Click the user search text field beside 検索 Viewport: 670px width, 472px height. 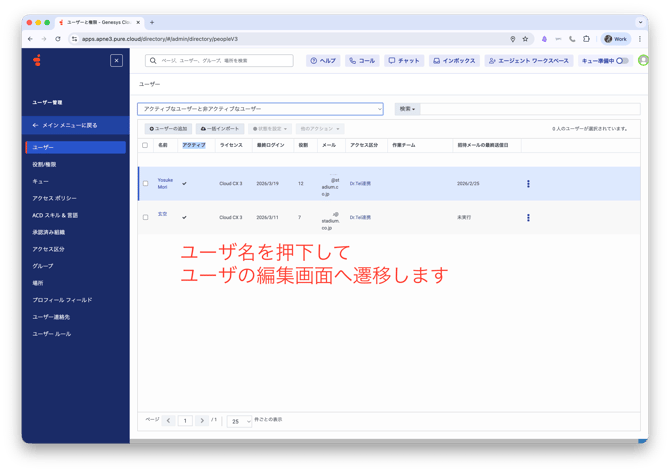tap(530, 109)
